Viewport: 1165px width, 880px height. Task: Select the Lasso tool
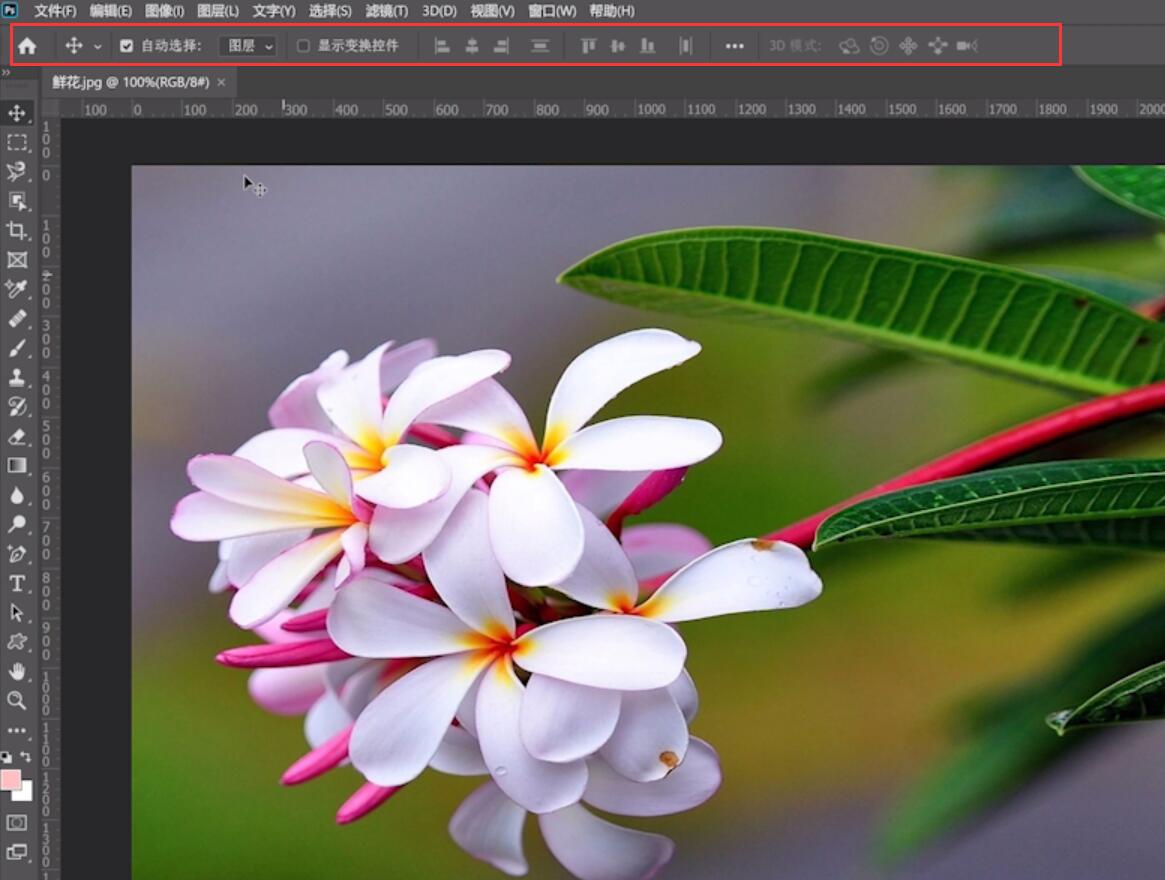16,172
